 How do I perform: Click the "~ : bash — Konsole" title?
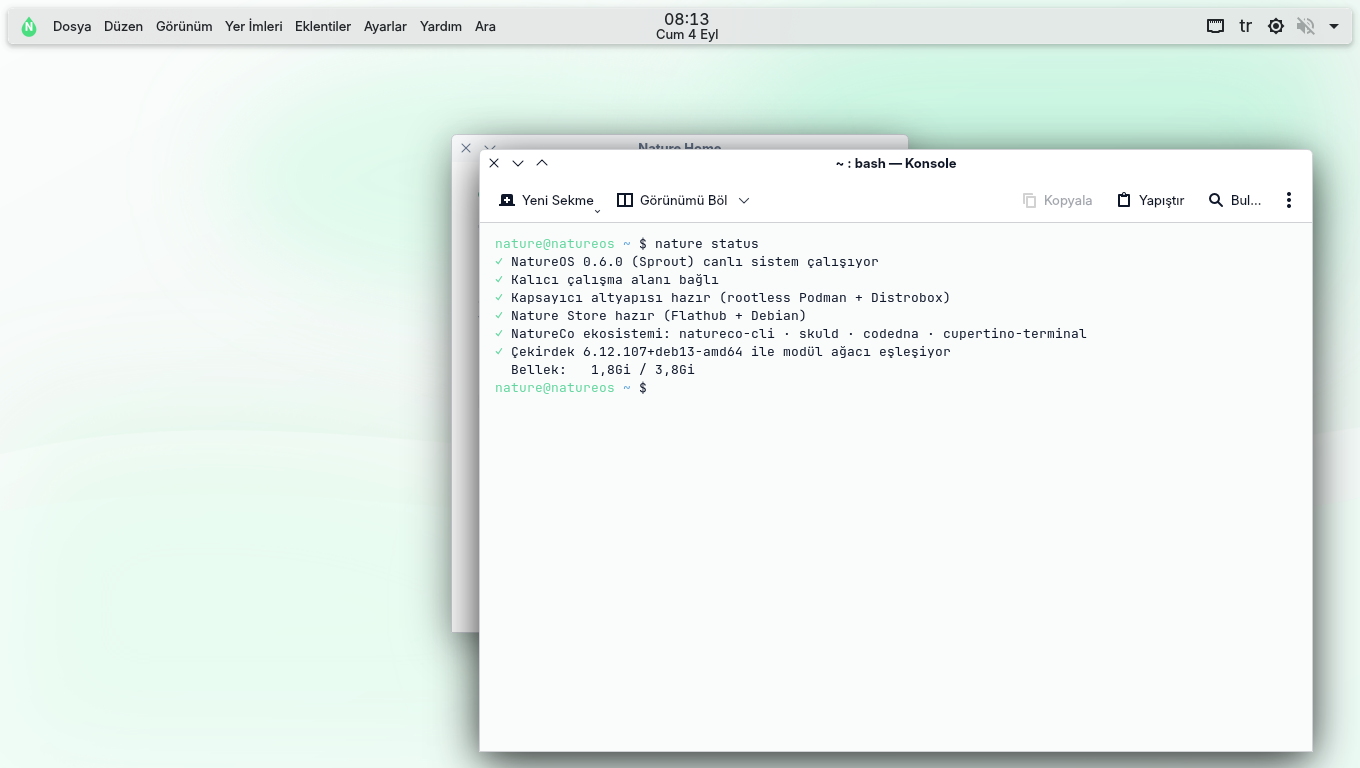(x=896, y=163)
